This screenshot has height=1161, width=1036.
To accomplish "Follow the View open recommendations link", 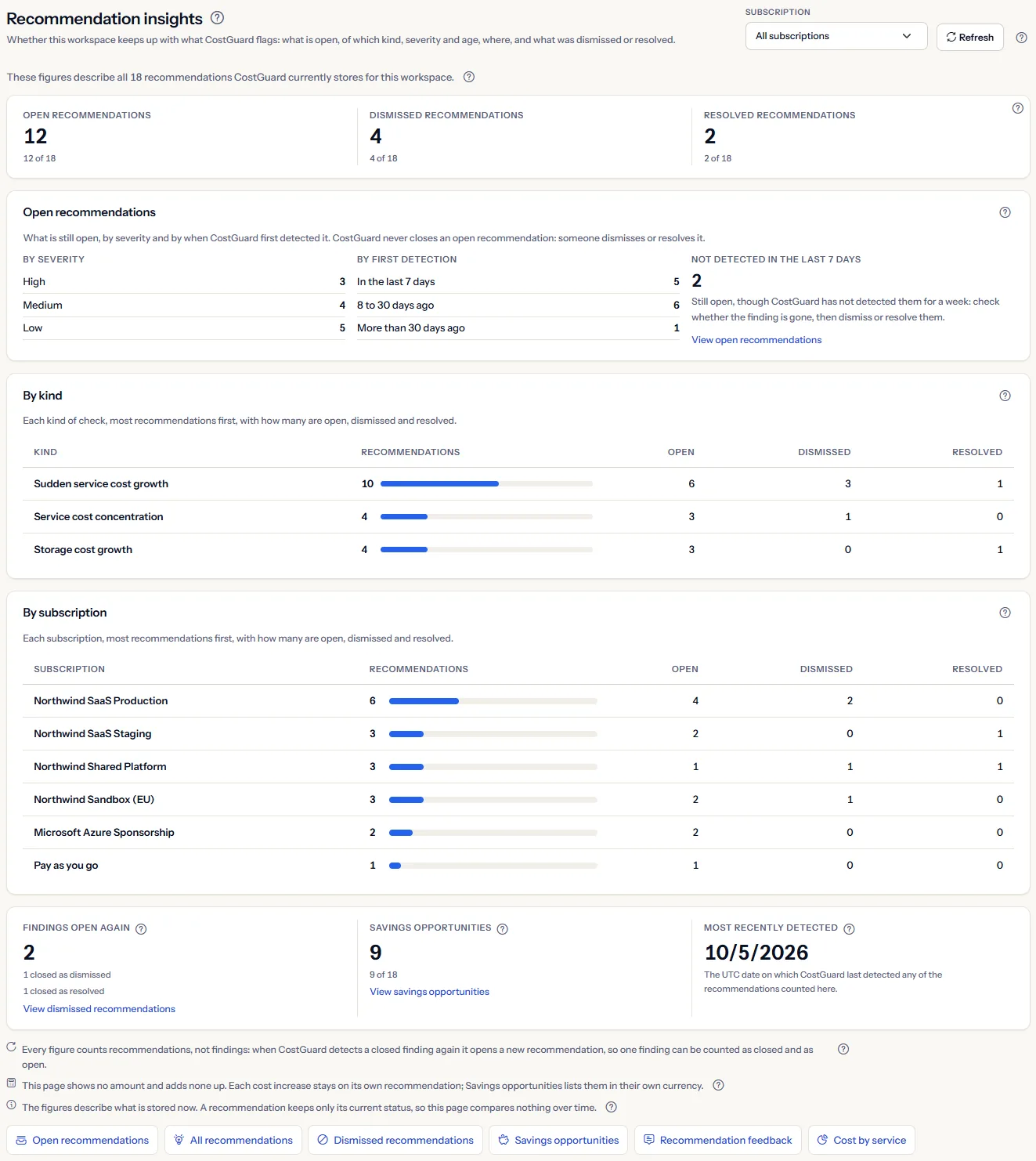I will click(756, 340).
